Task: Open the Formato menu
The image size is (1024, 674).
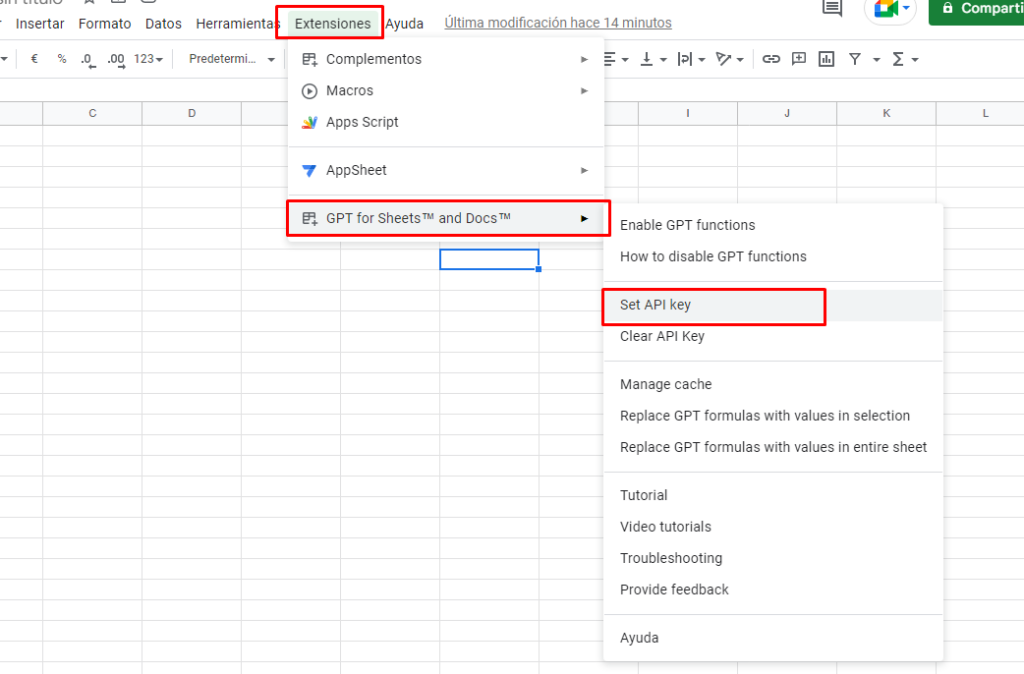Action: 104,24
